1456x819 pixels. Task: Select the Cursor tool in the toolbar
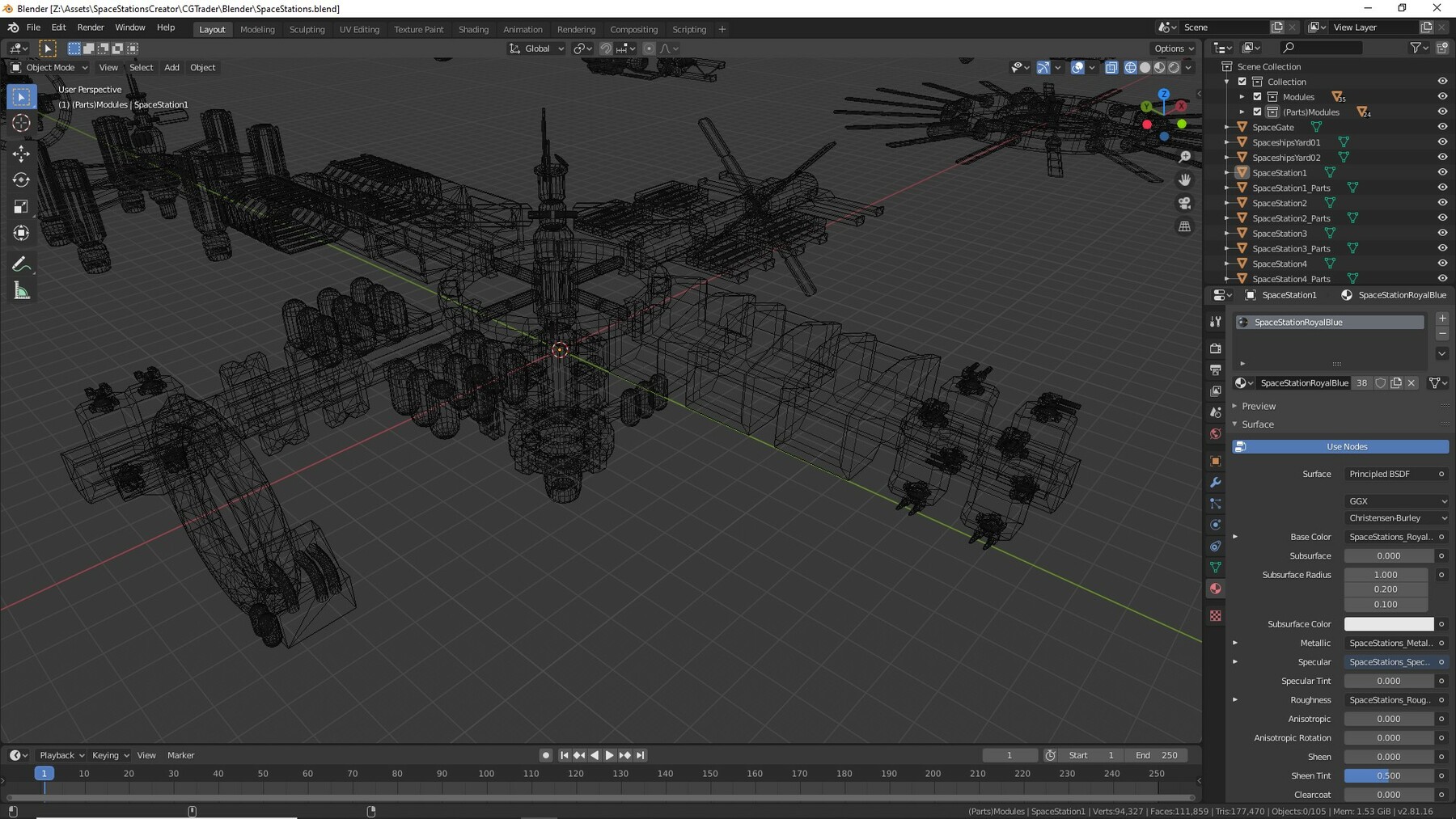tap(22, 123)
